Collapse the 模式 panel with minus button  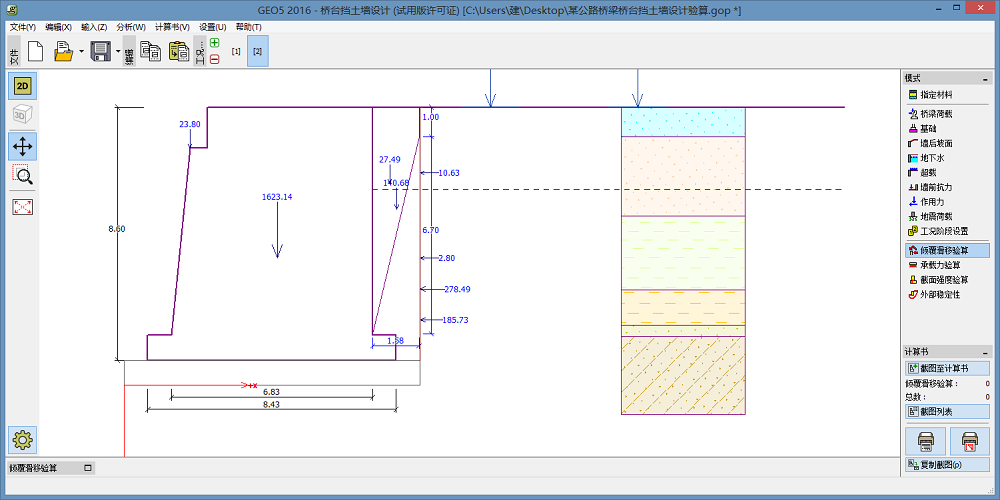pyautogui.click(x=986, y=78)
